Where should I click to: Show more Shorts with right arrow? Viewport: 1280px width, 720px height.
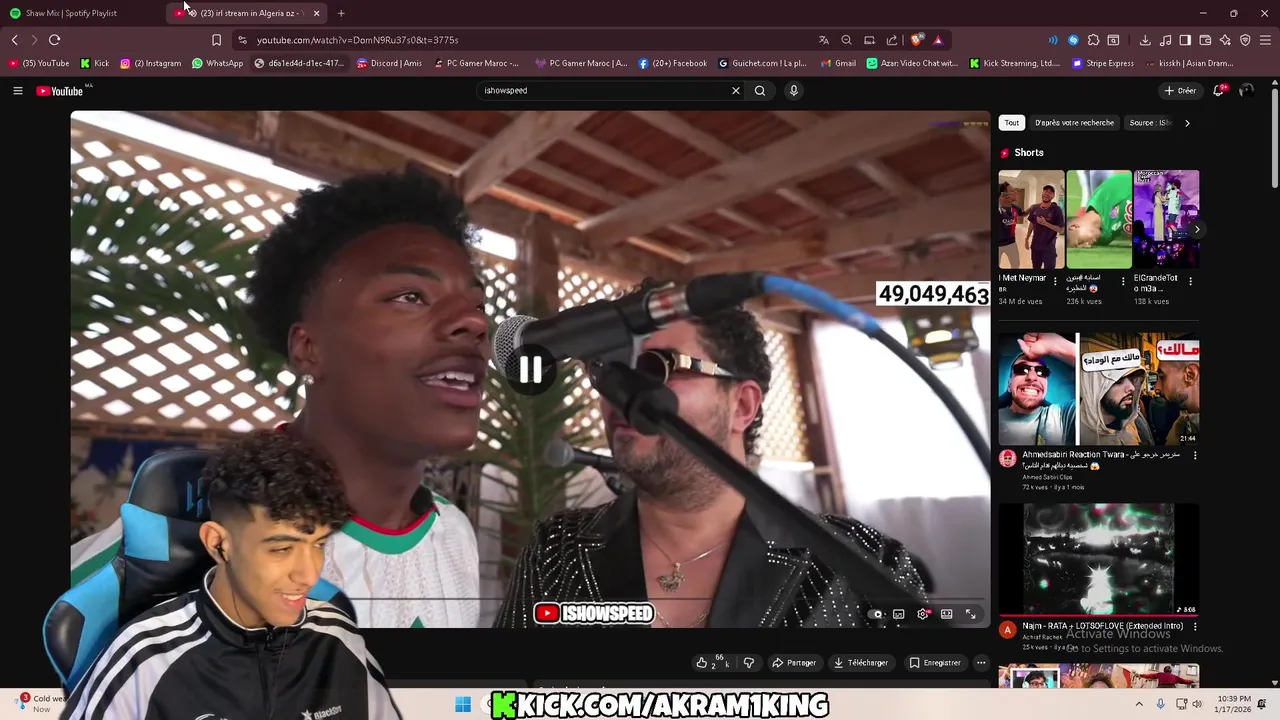pos(1197,229)
